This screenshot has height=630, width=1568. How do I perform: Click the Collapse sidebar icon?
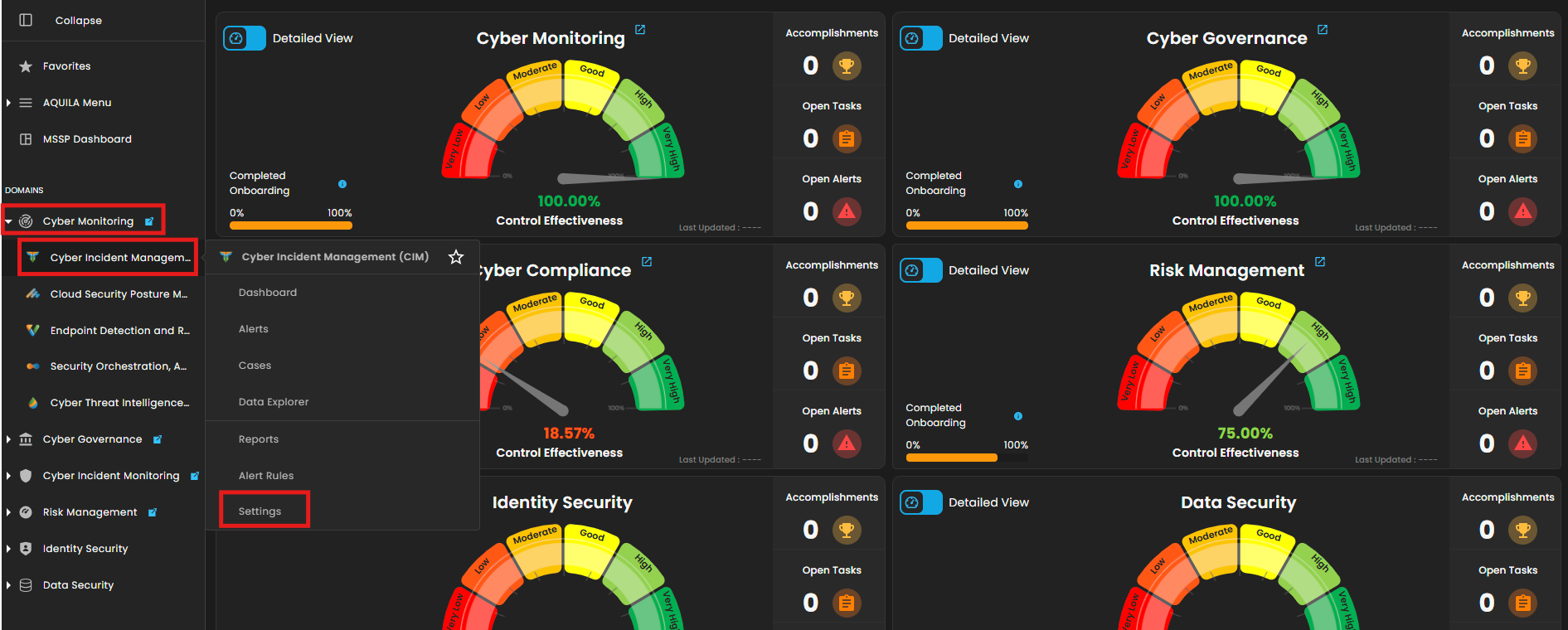click(26, 20)
